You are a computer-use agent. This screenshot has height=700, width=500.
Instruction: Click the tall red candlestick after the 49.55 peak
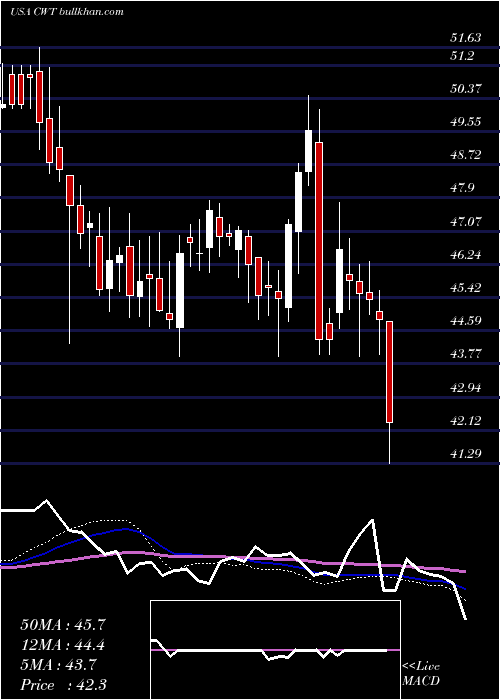[x=319, y=241]
